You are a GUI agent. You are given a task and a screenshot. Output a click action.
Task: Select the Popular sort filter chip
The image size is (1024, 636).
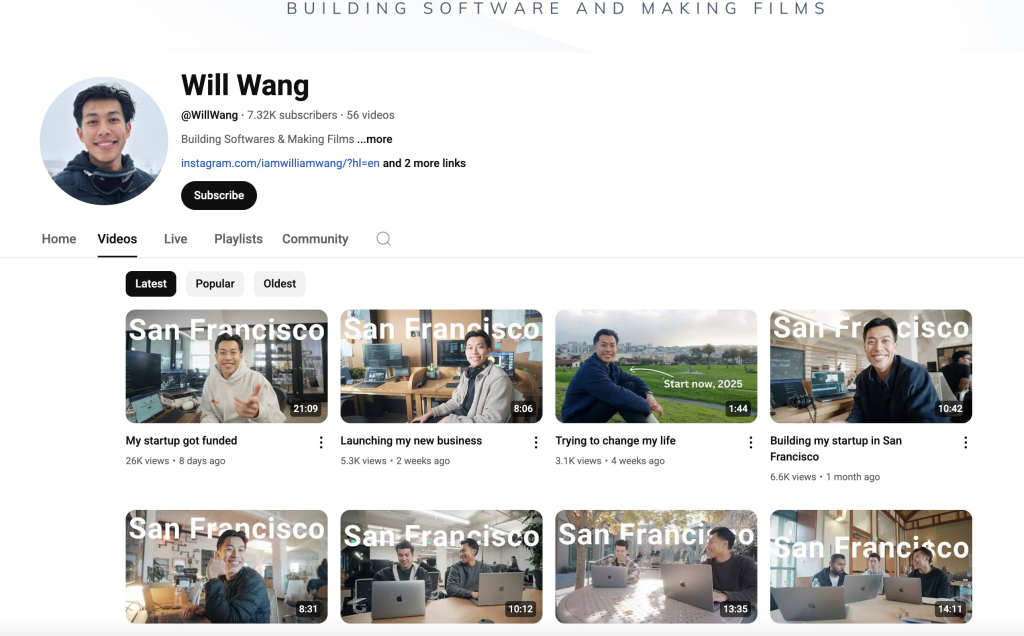pos(215,284)
